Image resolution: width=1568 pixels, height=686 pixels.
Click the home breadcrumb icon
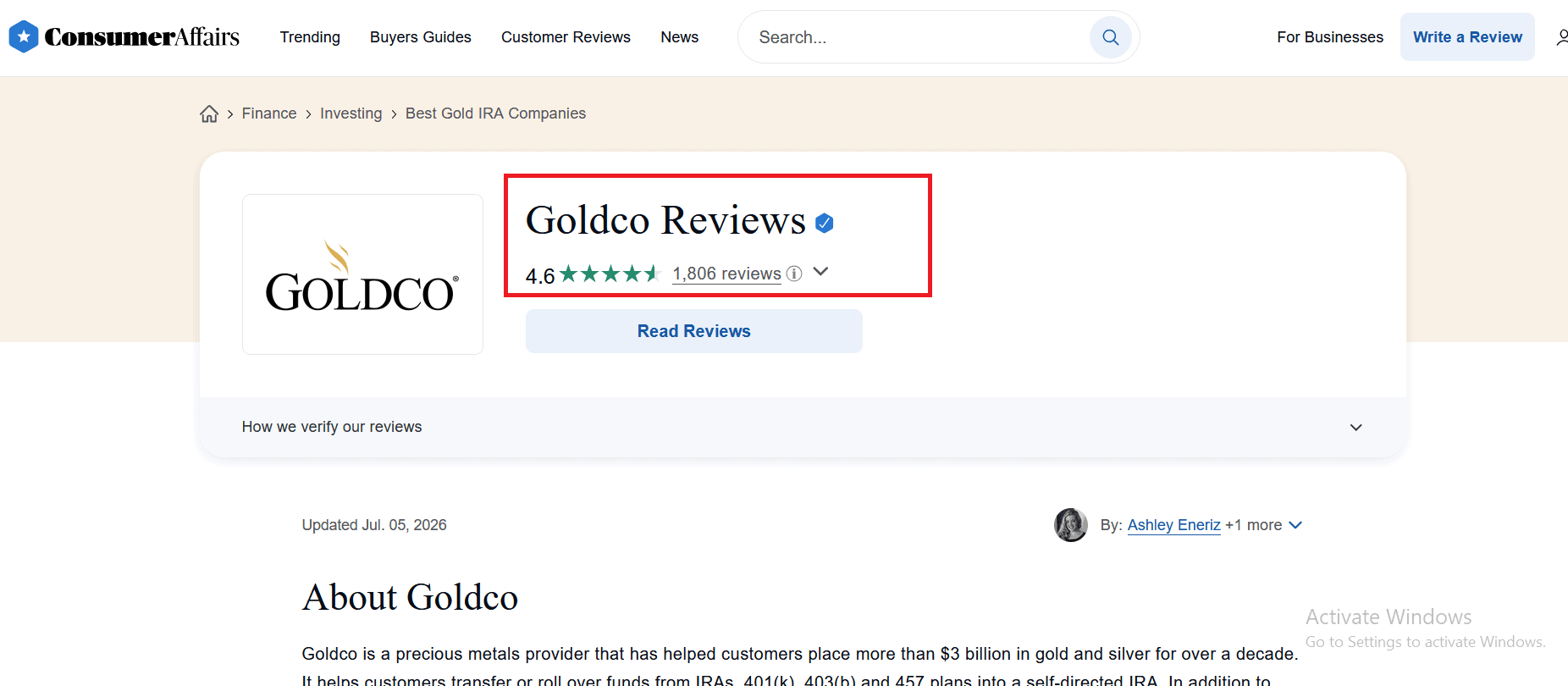click(209, 113)
